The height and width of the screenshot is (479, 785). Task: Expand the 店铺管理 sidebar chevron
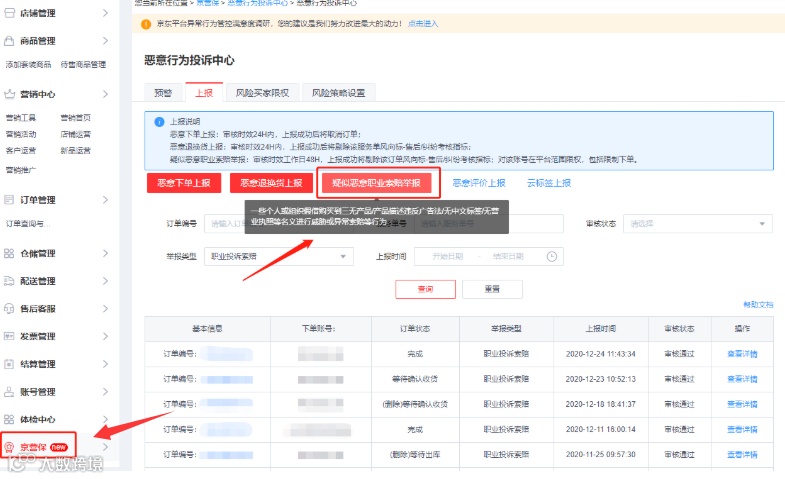pyautogui.click(x=105, y=13)
